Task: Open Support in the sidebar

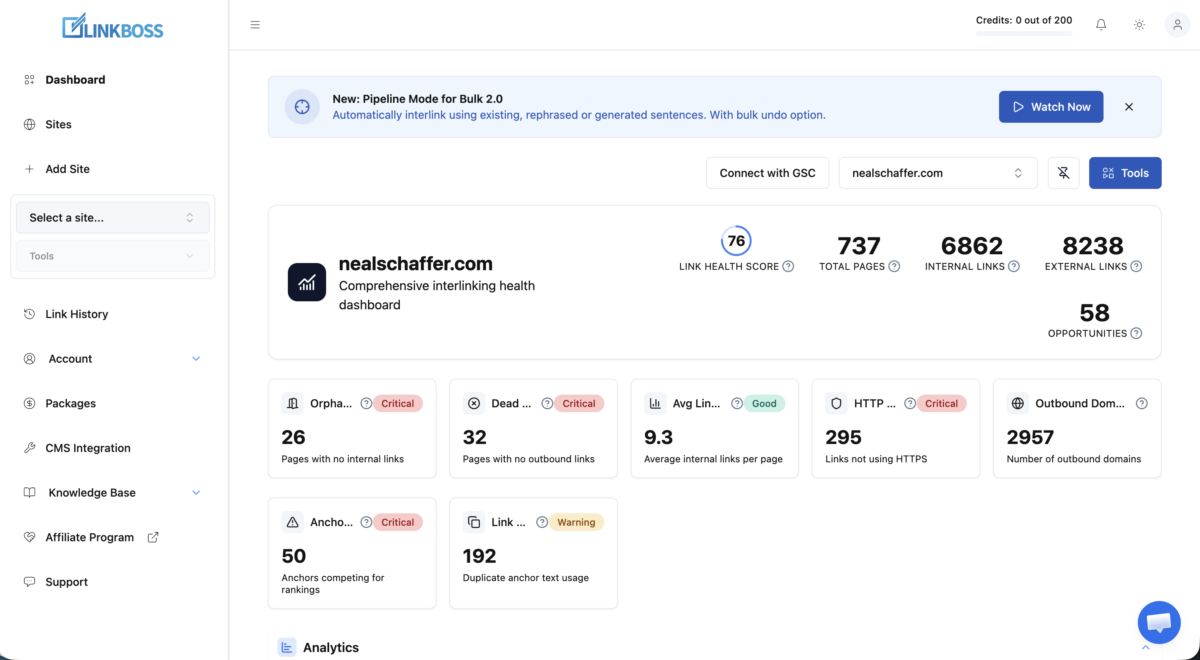Action: point(66,582)
